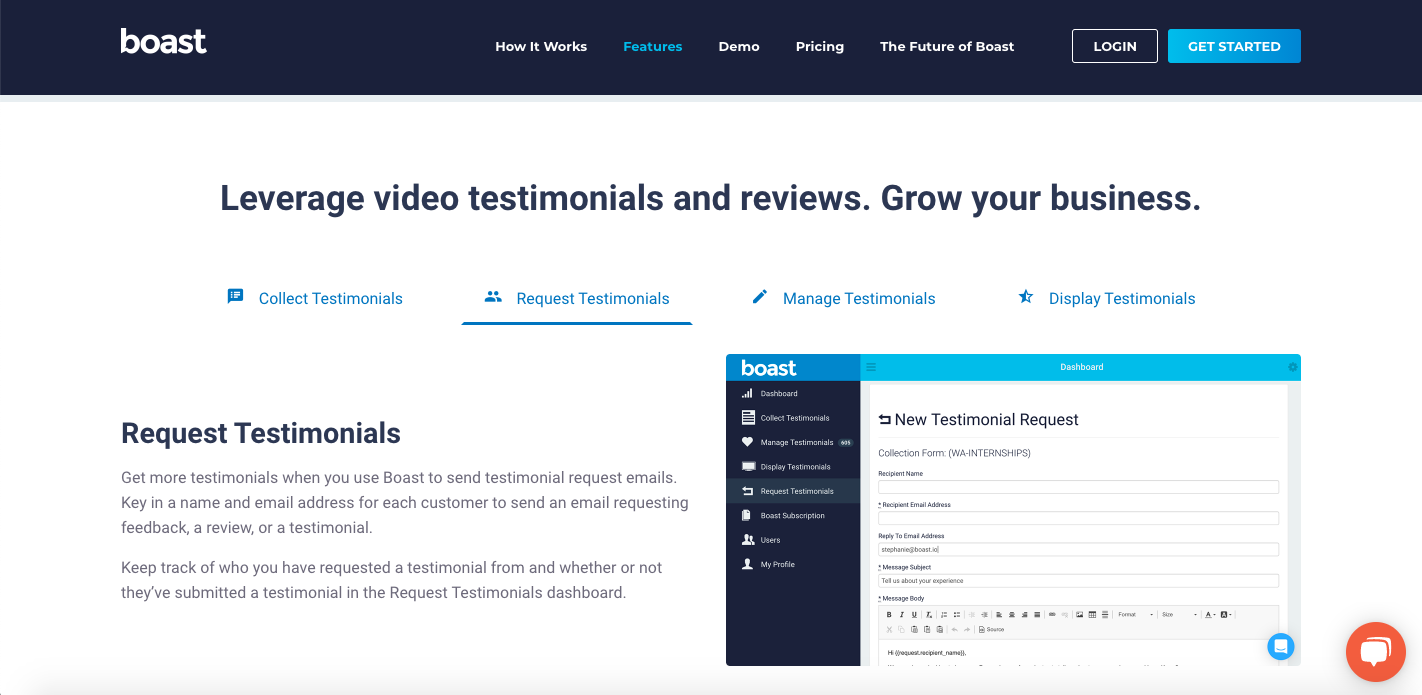
Task: Click Request Testimonials in the preview sidebar
Action: point(793,491)
